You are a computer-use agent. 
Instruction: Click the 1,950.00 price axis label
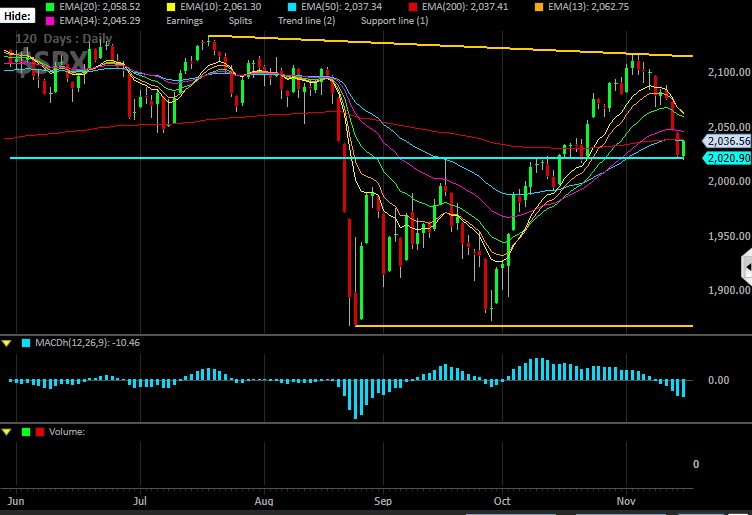click(729, 236)
